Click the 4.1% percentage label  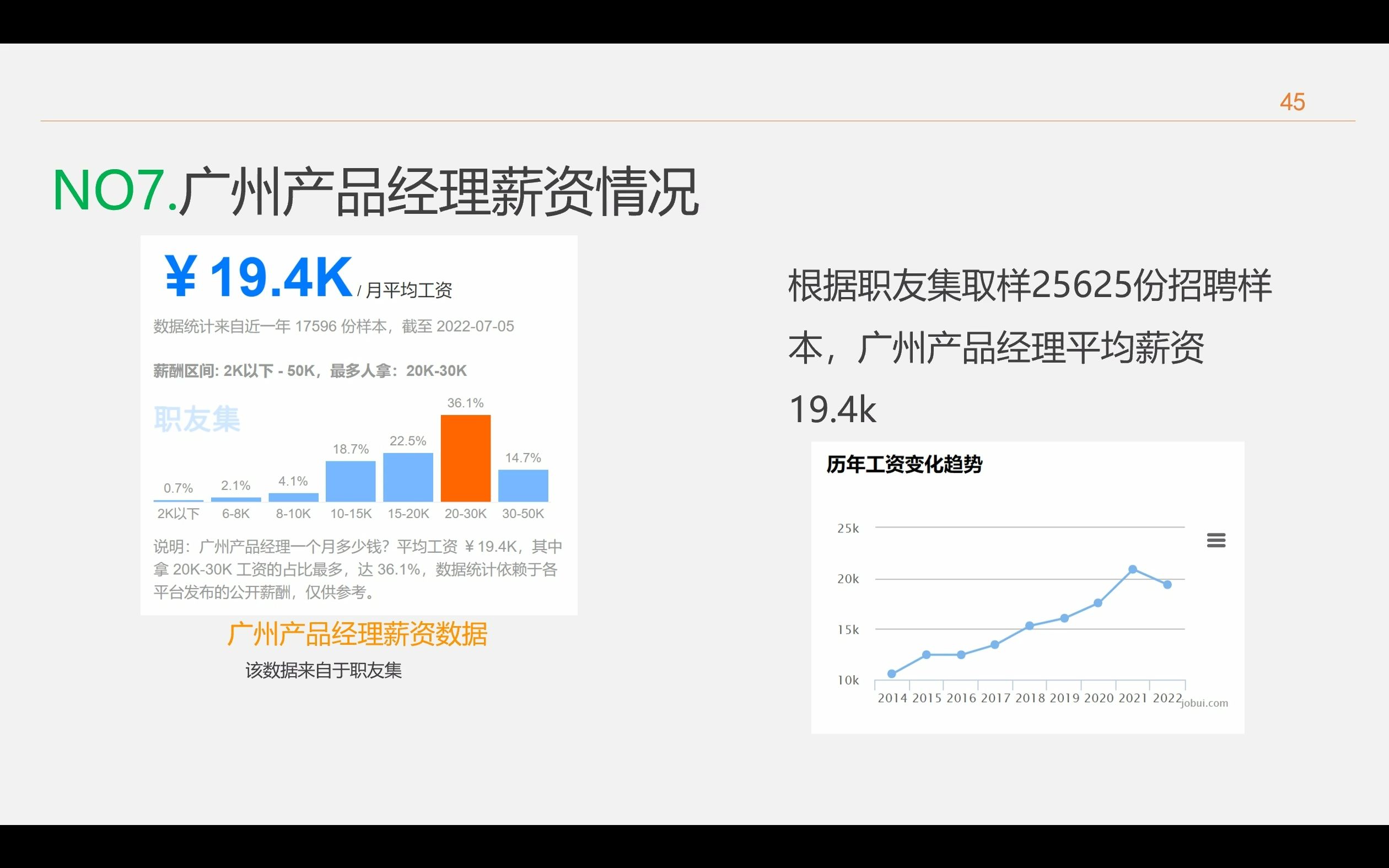click(x=293, y=481)
